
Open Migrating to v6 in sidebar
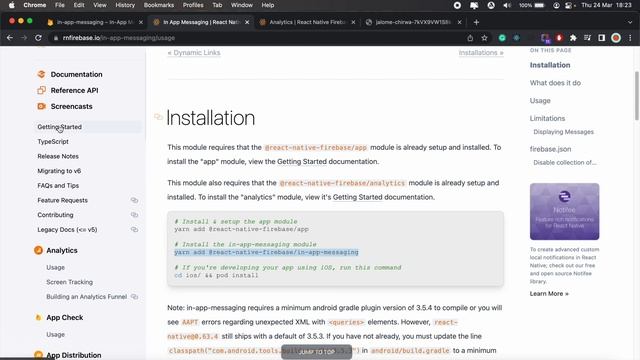point(59,171)
